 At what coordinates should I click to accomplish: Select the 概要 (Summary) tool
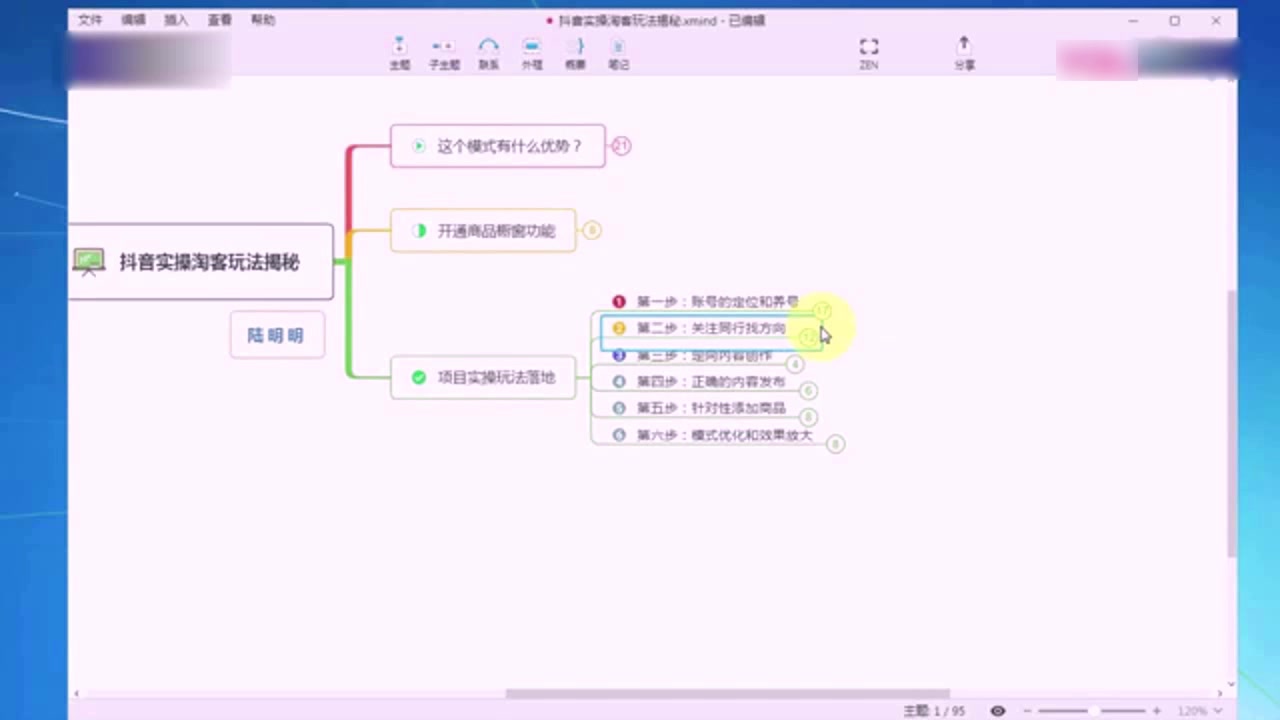[x=575, y=53]
